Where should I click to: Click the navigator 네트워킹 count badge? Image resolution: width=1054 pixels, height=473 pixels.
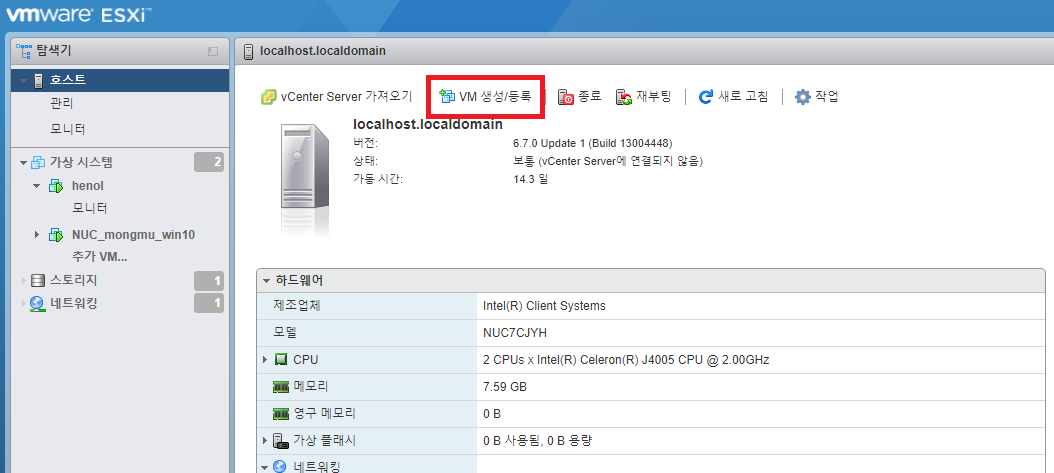[209, 304]
